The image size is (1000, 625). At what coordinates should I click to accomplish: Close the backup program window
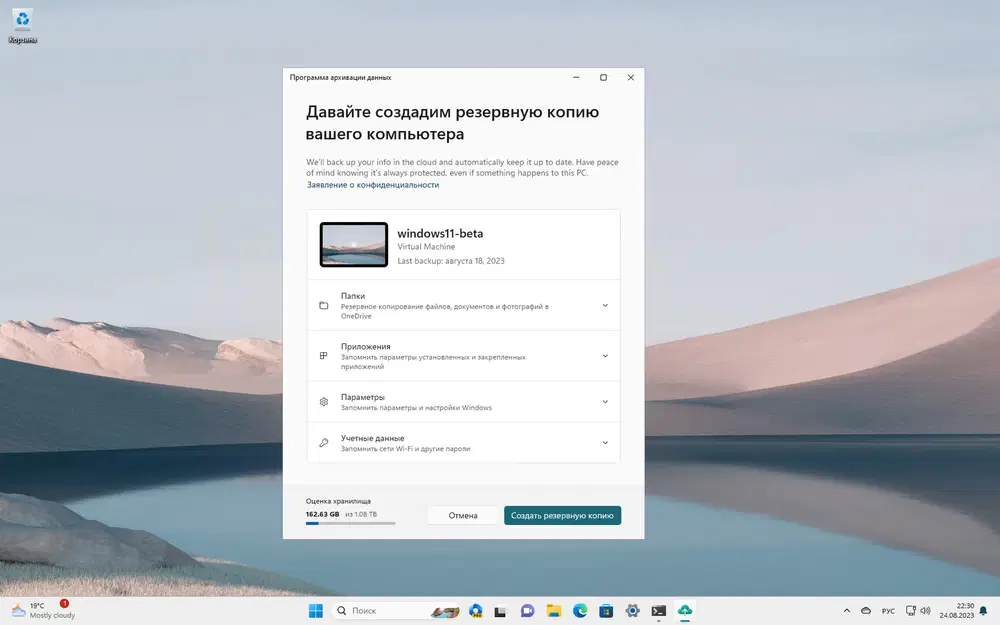(631, 77)
